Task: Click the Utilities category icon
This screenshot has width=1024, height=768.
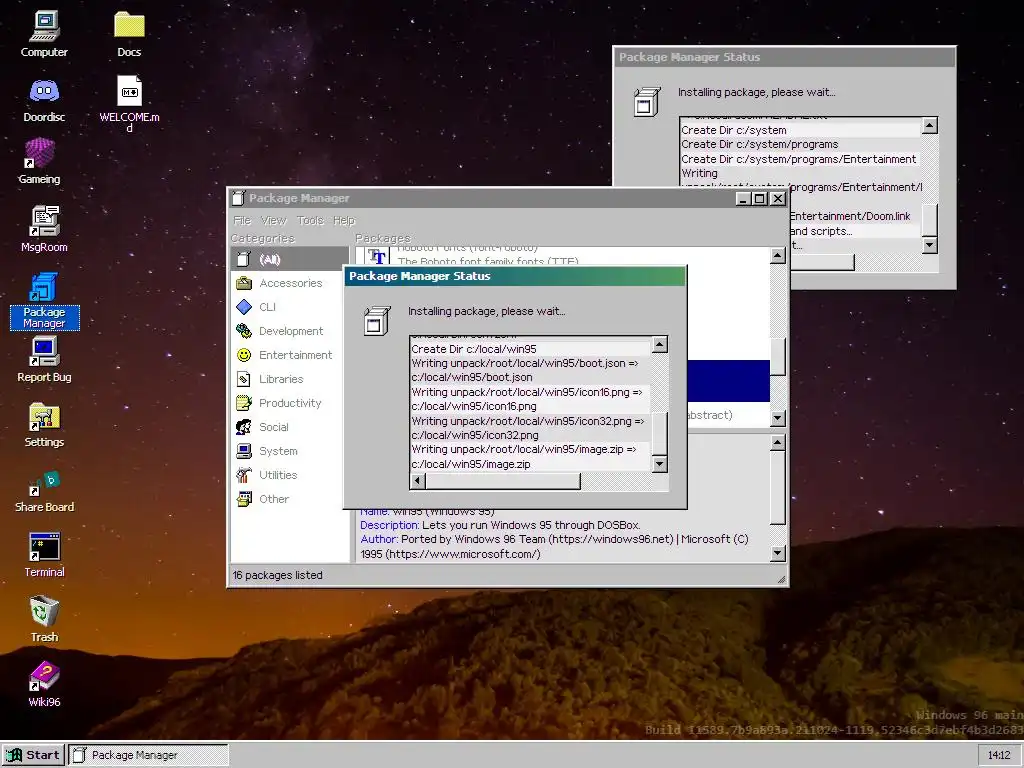Action: (x=244, y=475)
